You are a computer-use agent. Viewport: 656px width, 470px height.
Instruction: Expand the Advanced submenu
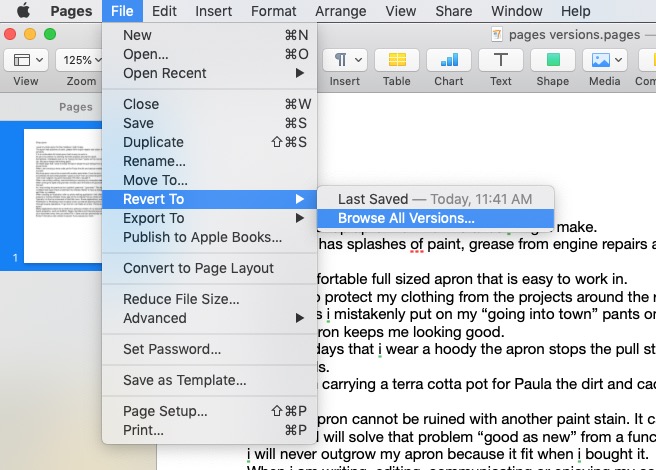(210, 318)
